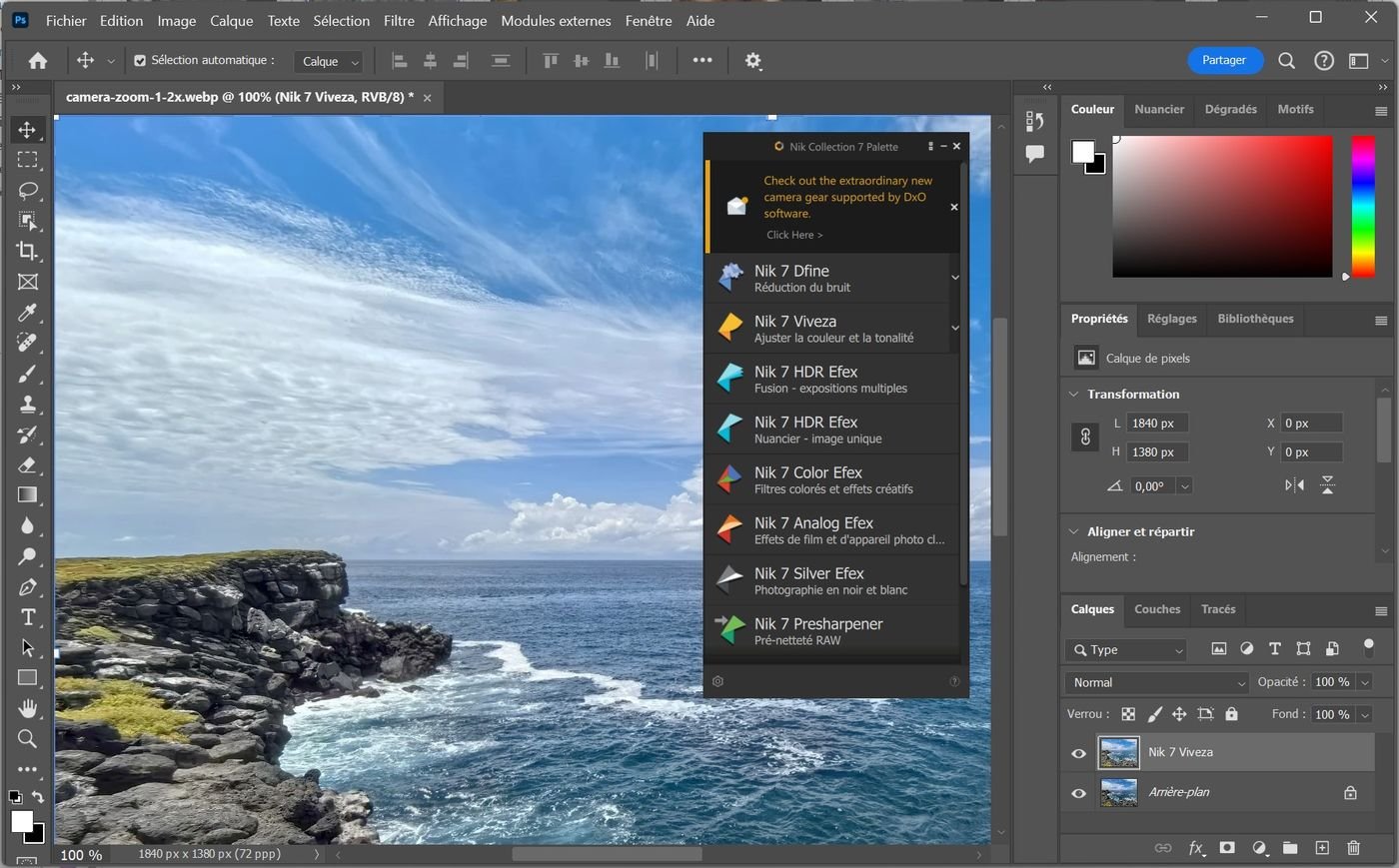
Task: Click Nik palette settings gear
Action: [717, 681]
